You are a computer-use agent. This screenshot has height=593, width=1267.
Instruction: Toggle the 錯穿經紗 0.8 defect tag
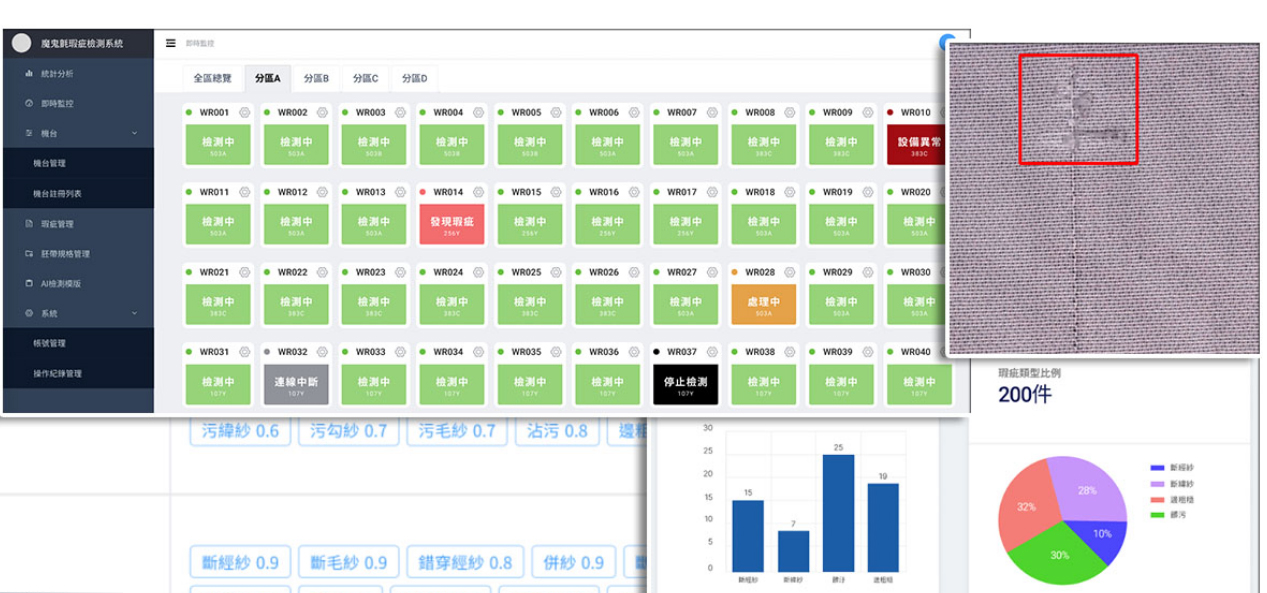(464, 562)
